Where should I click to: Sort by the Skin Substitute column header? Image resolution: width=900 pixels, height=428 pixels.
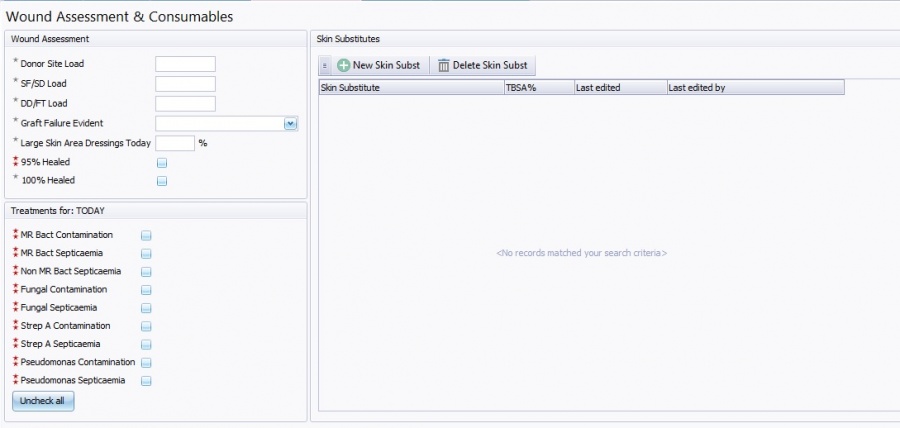[x=411, y=88]
